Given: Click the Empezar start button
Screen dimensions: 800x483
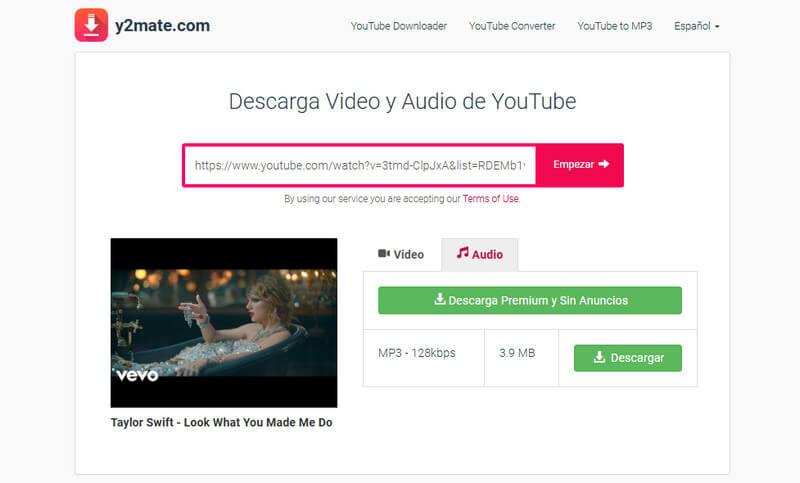Looking at the screenshot, I should (x=580, y=165).
